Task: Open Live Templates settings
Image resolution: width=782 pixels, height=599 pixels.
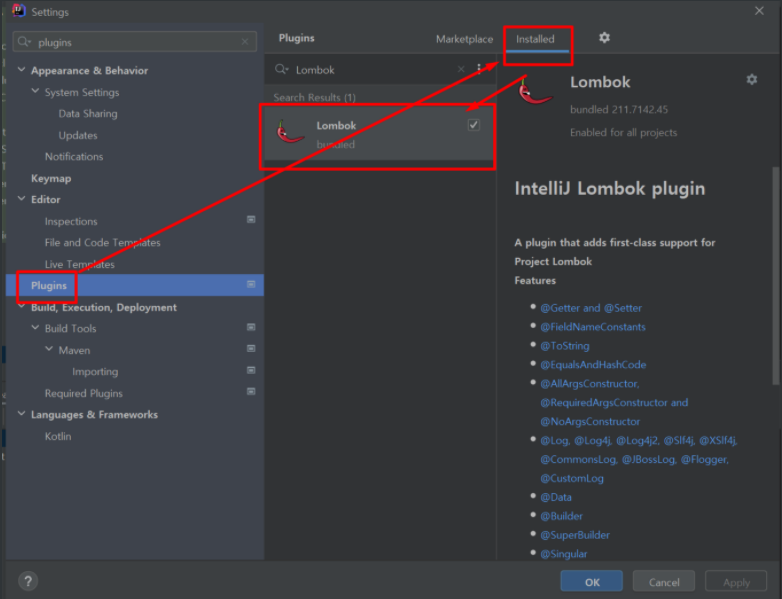Action: (x=79, y=264)
